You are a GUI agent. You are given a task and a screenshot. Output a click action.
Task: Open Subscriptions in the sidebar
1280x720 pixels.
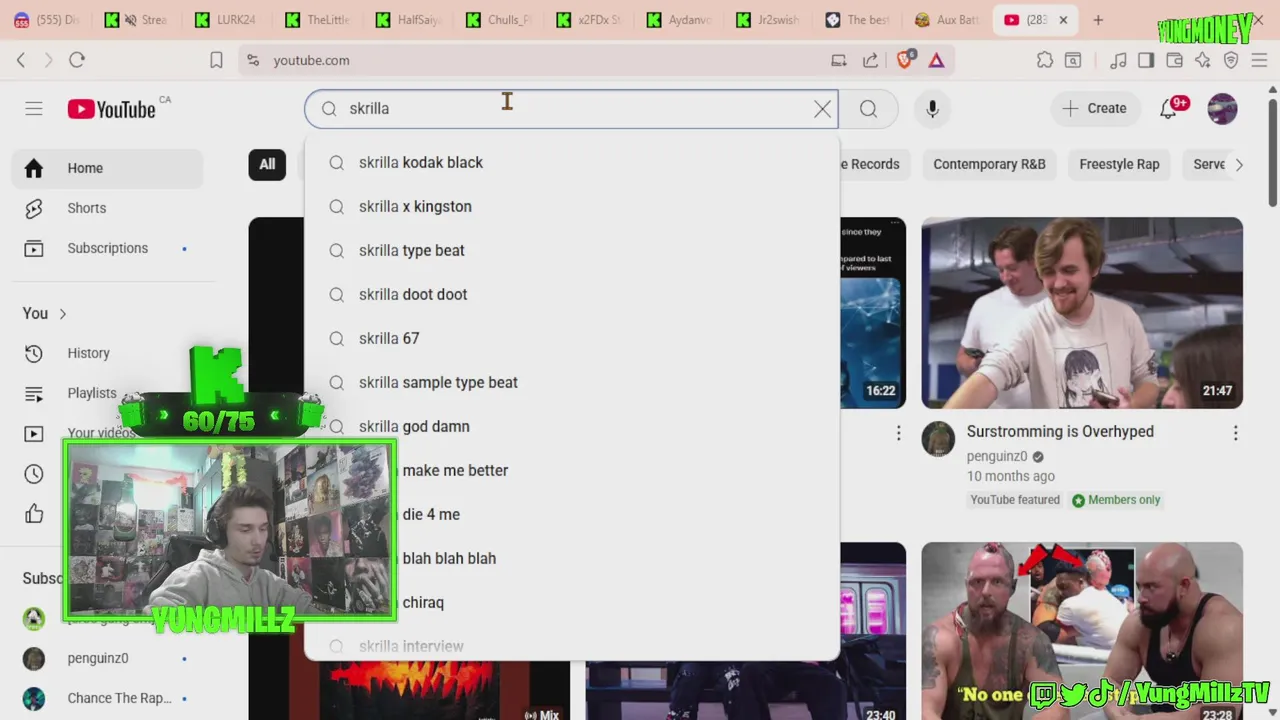tap(107, 248)
